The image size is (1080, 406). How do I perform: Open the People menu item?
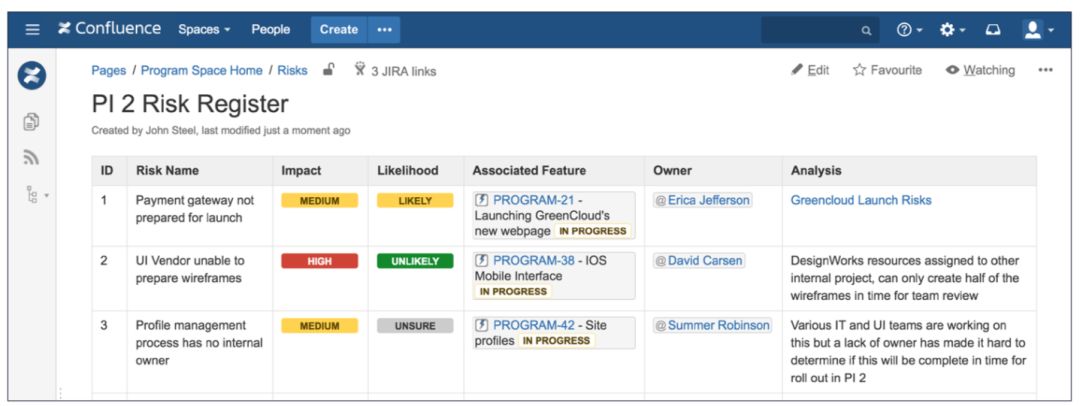coord(271,30)
